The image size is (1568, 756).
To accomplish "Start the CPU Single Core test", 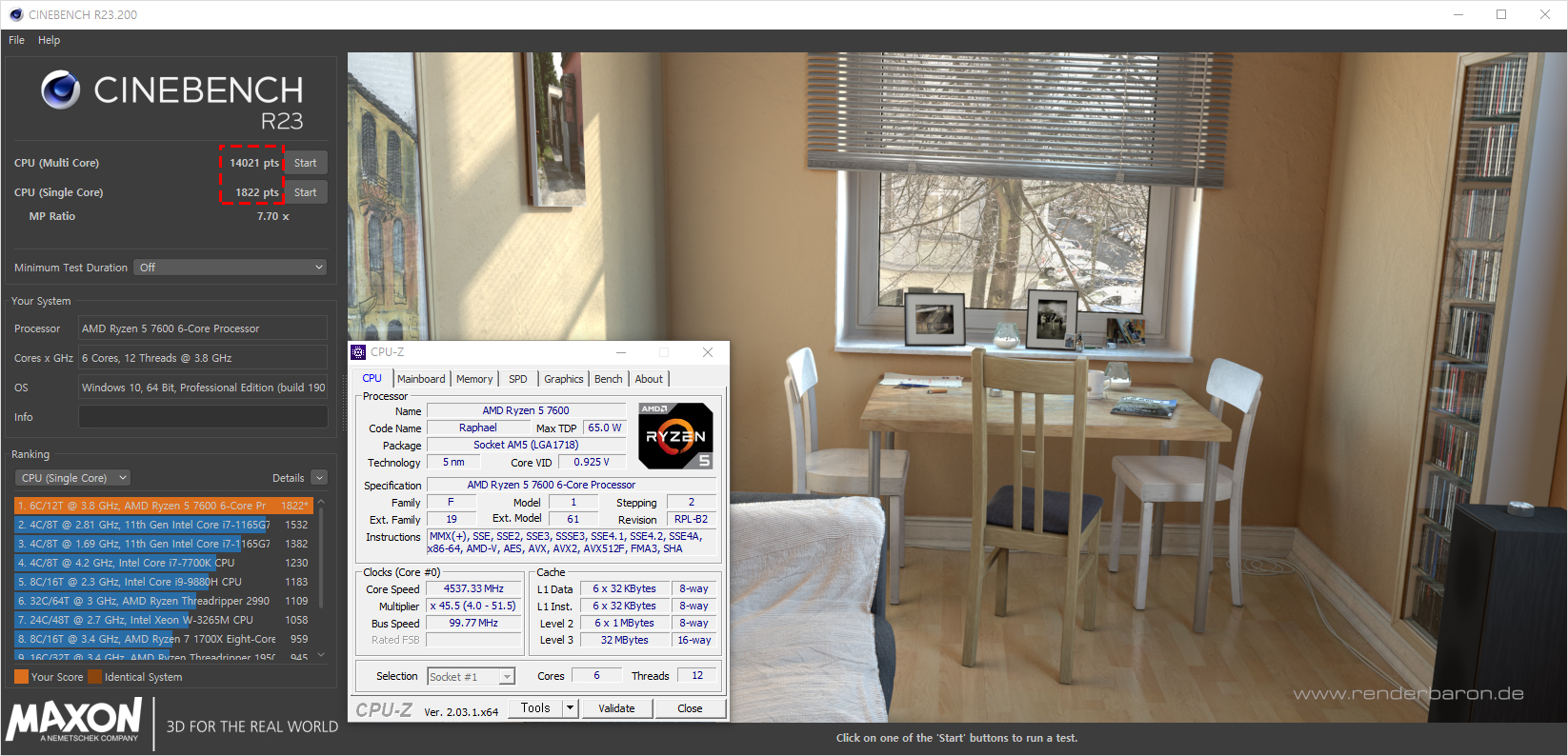I will 306,192.
